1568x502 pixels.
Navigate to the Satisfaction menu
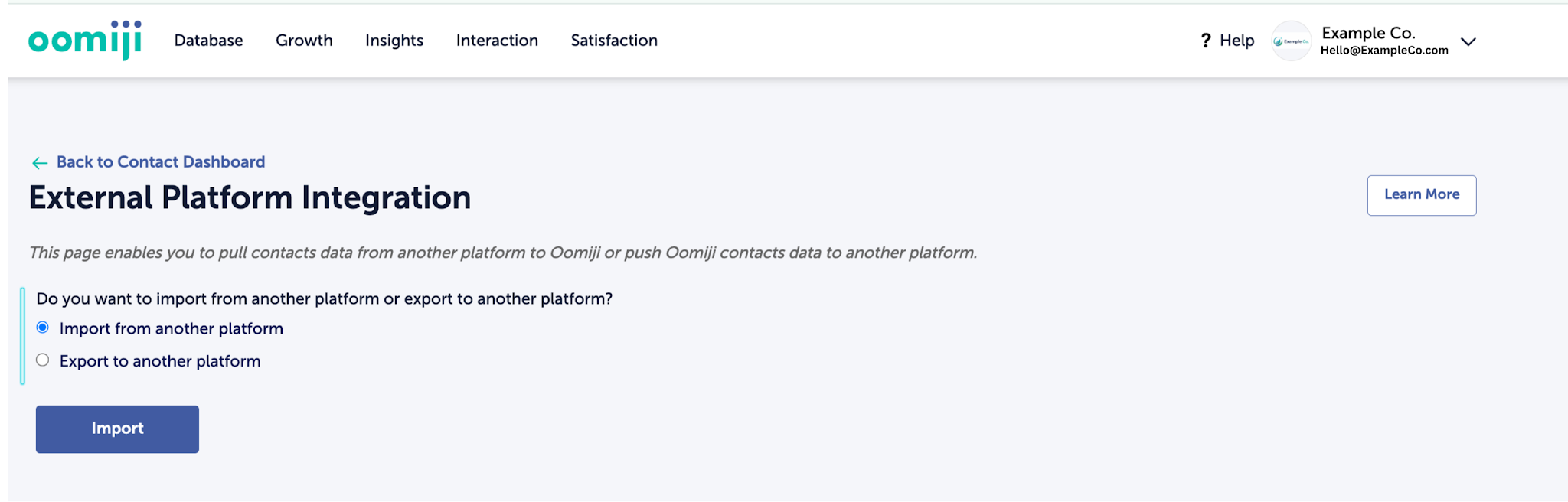coord(614,41)
